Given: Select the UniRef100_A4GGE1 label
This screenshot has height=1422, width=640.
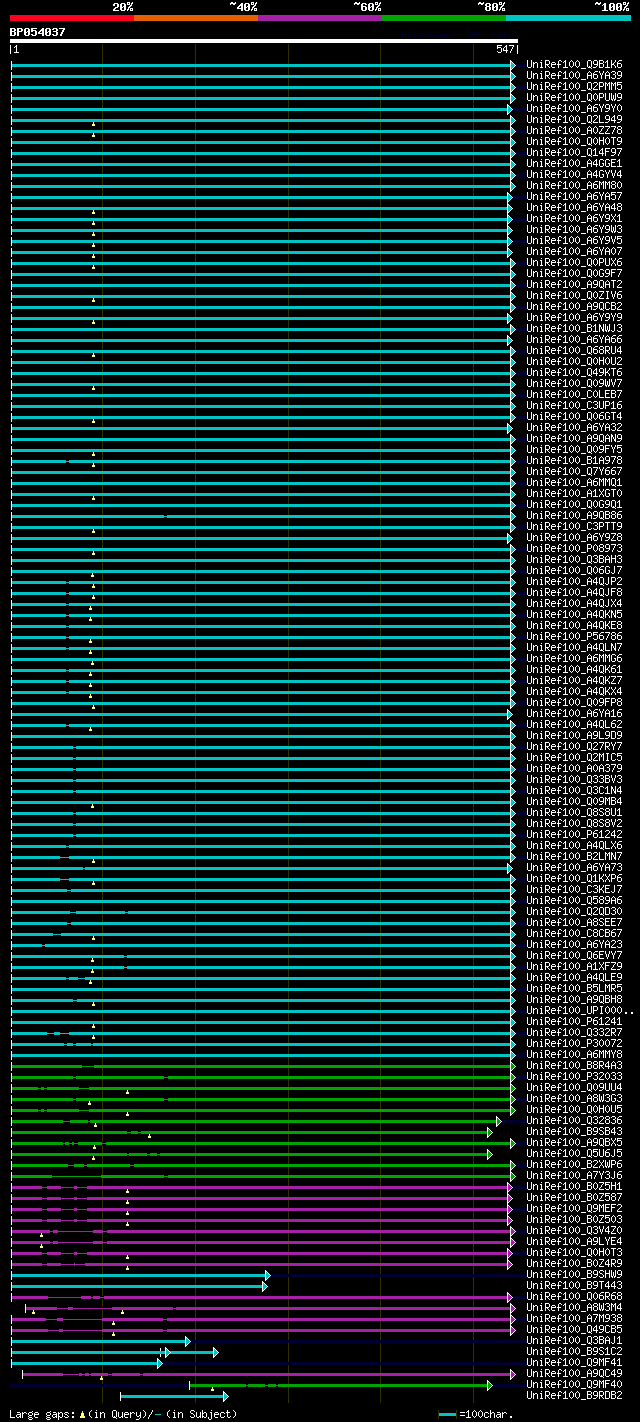Looking at the screenshot, I should click(x=574, y=163).
